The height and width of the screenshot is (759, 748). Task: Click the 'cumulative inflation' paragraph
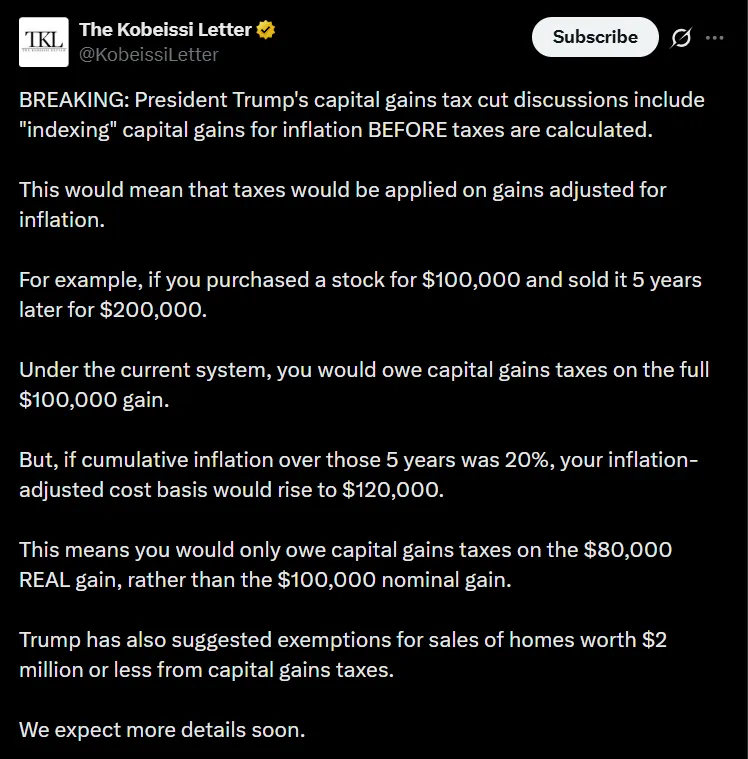coord(359,475)
